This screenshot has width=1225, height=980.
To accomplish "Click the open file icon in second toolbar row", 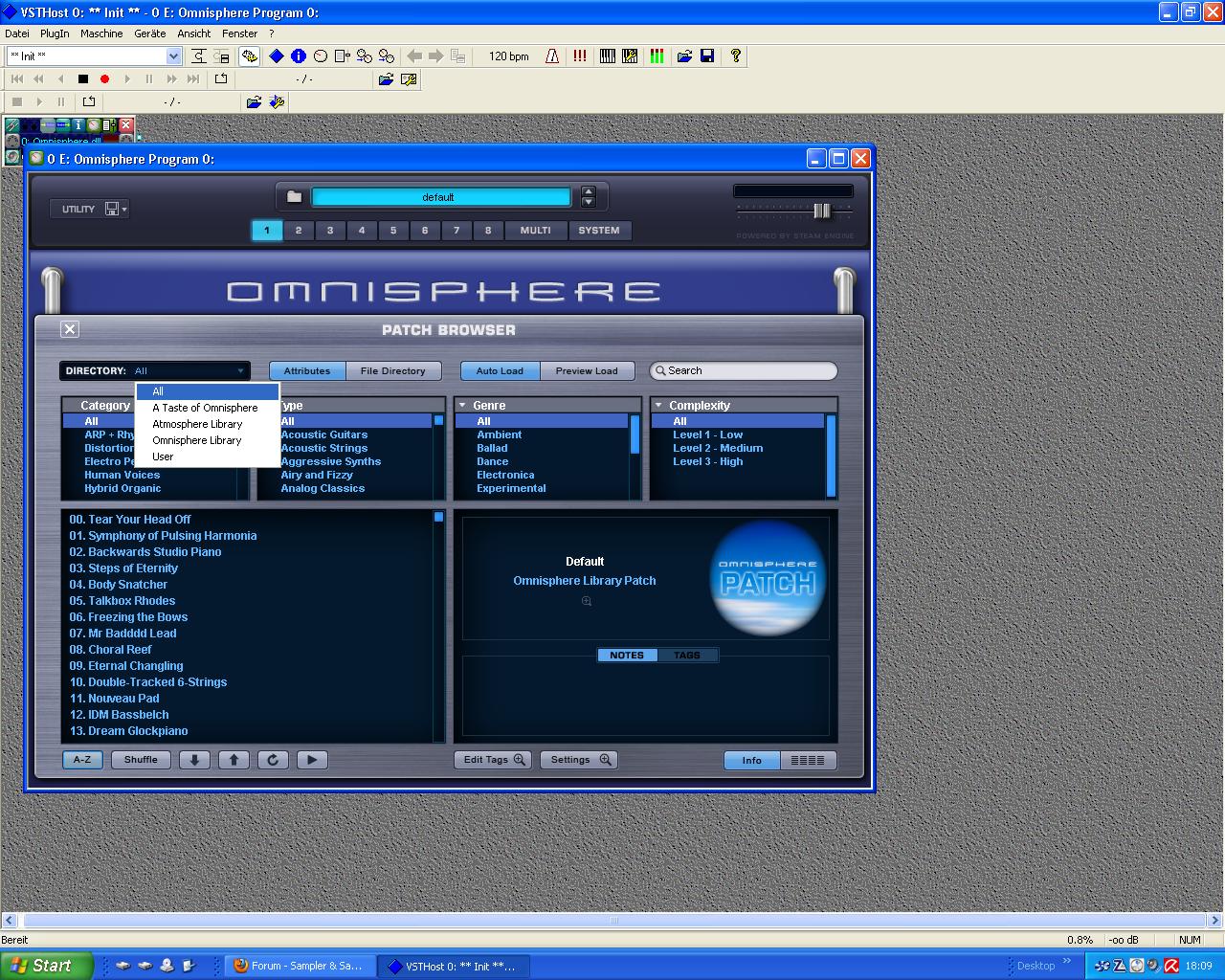I will pos(386,79).
